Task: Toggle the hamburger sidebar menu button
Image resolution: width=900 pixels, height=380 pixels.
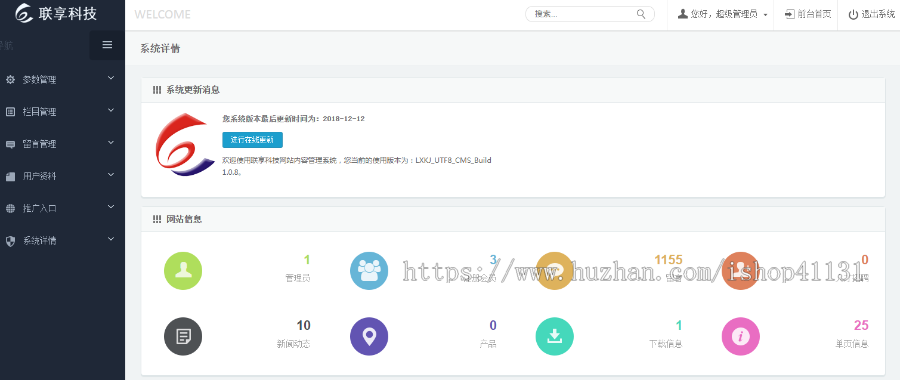Action: click(x=107, y=45)
